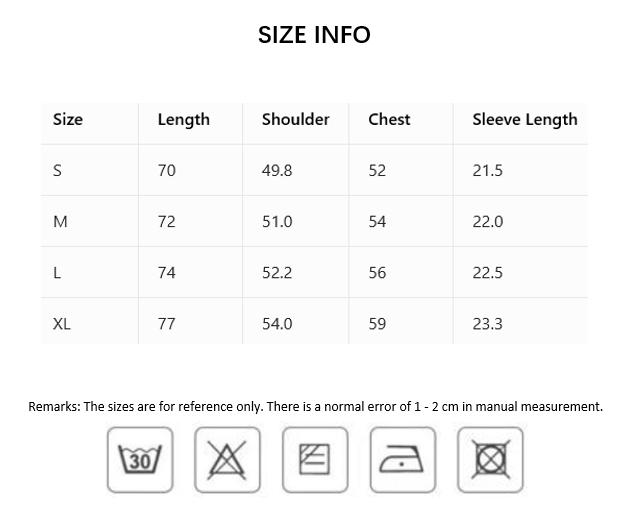
Task: Click the ironing care icon
Action: pos(403,460)
